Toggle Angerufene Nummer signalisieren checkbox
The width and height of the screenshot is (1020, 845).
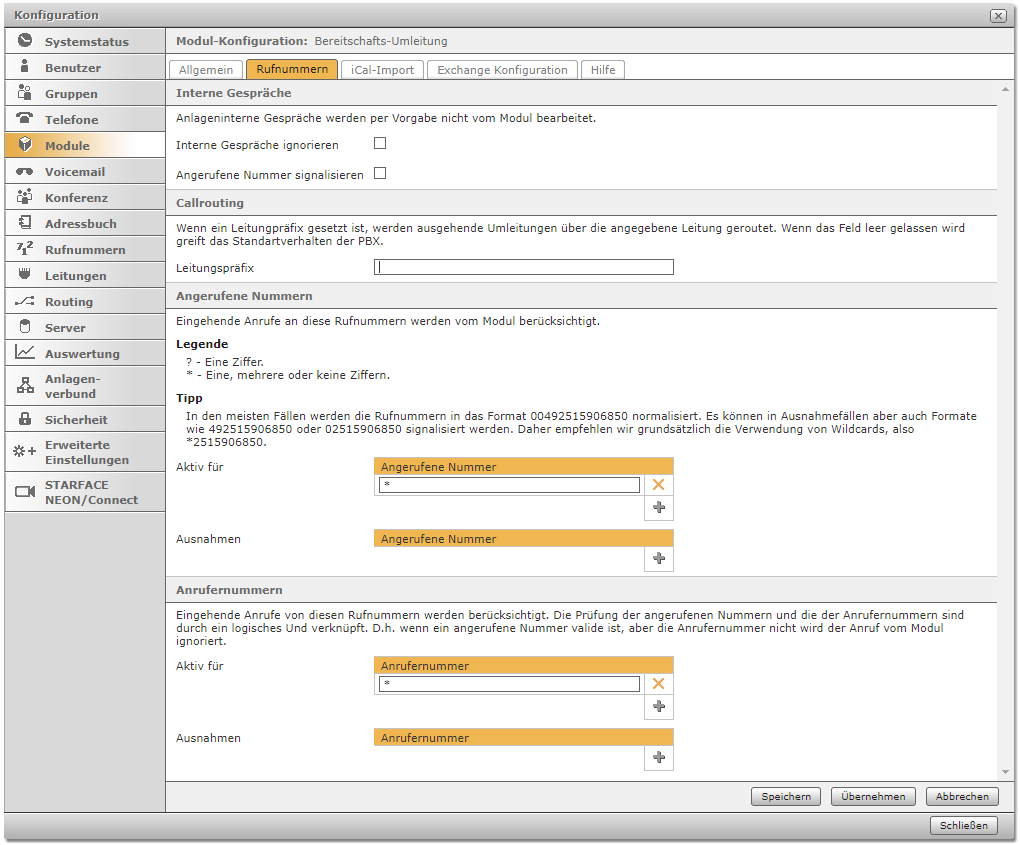(380, 173)
